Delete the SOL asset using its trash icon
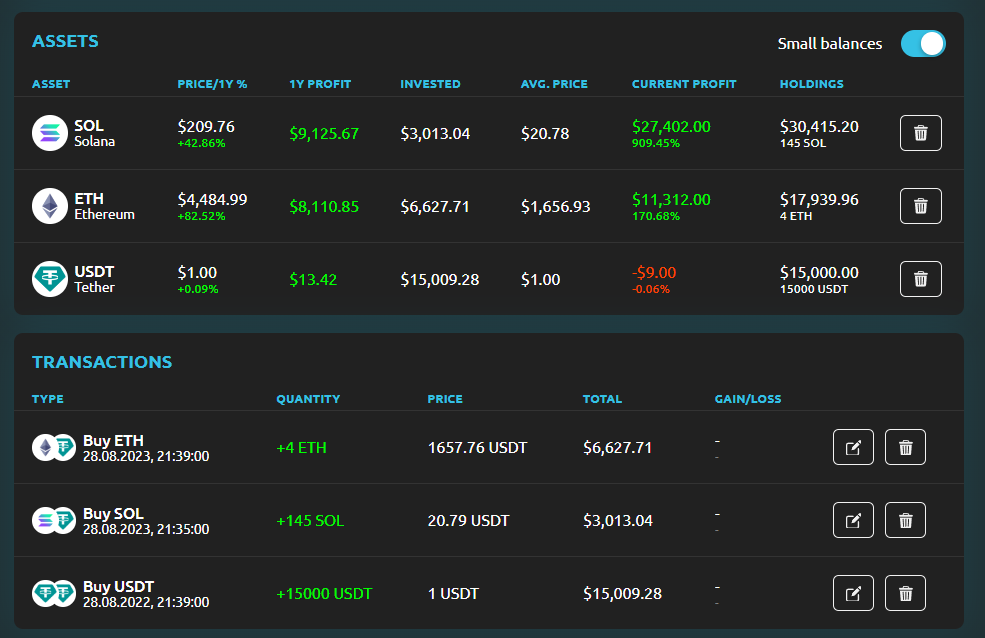 coord(920,132)
